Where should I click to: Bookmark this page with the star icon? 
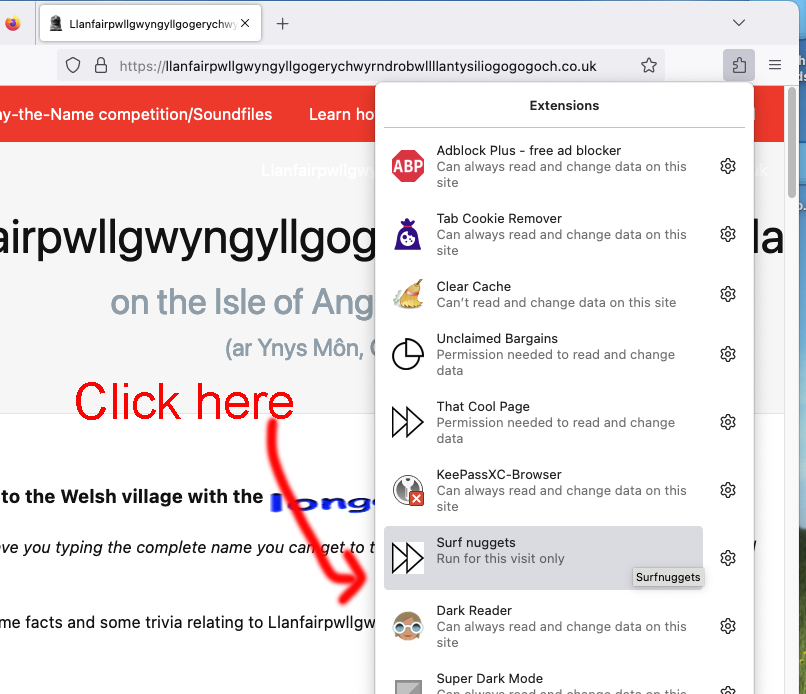coord(649,65)
